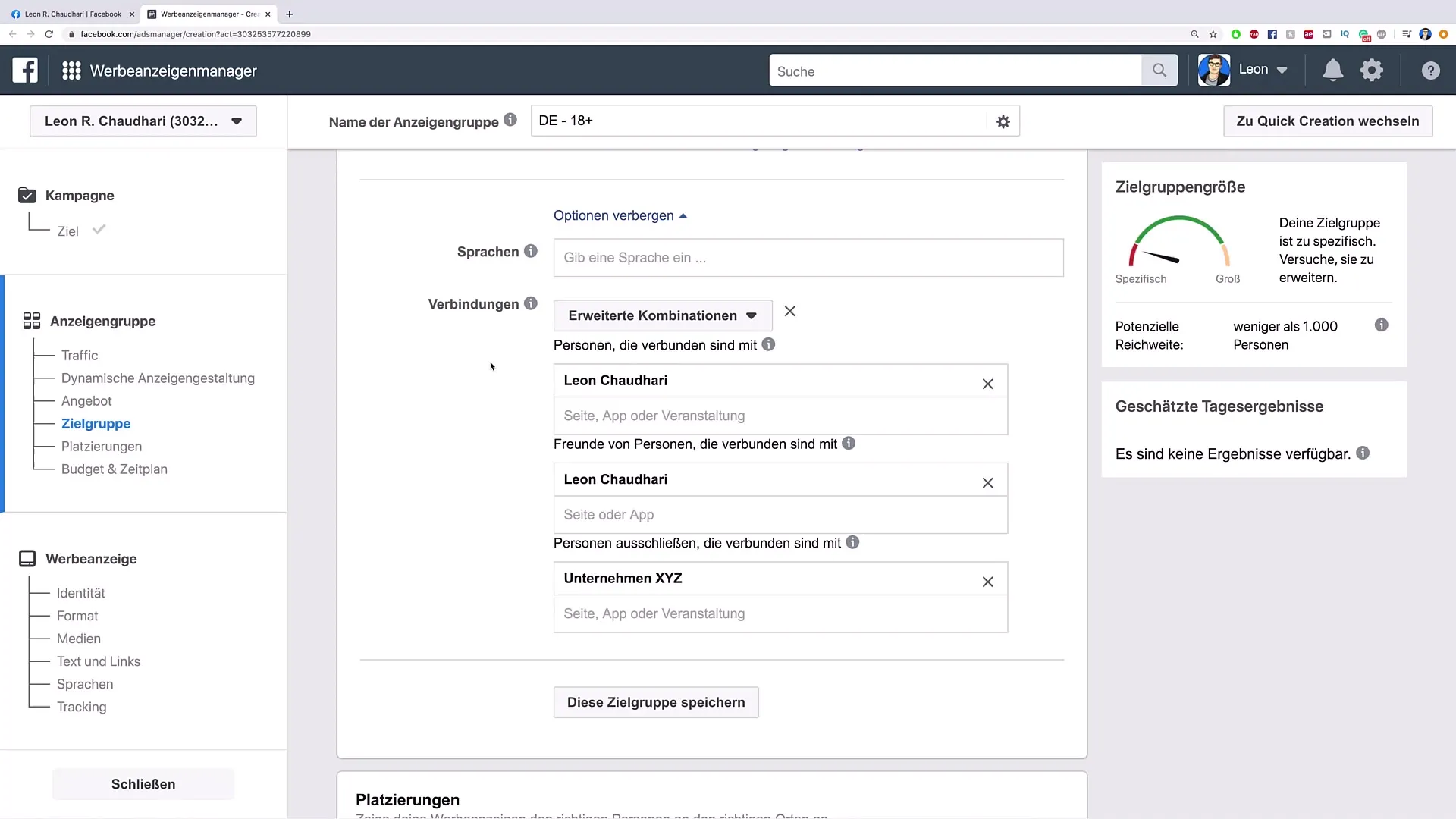Jump to Platzierungen in sidebar
The image size is (1456, 819).
(x=102, y=446)
